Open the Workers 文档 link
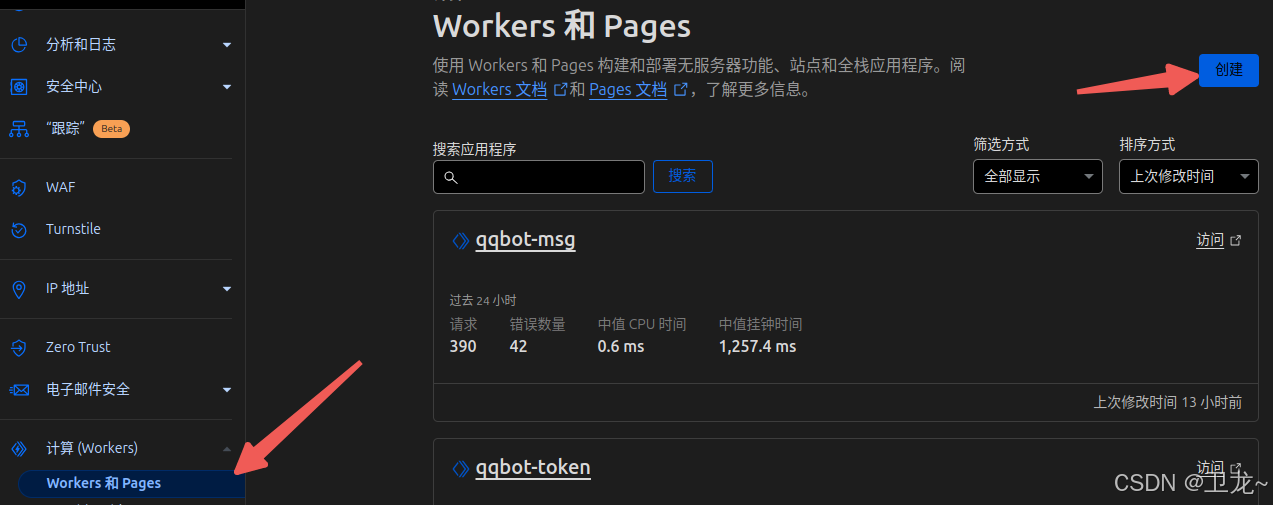Image resolution: width=1273 pixels, height=505 pixels. pyautogui.click(x=500, y=90)
